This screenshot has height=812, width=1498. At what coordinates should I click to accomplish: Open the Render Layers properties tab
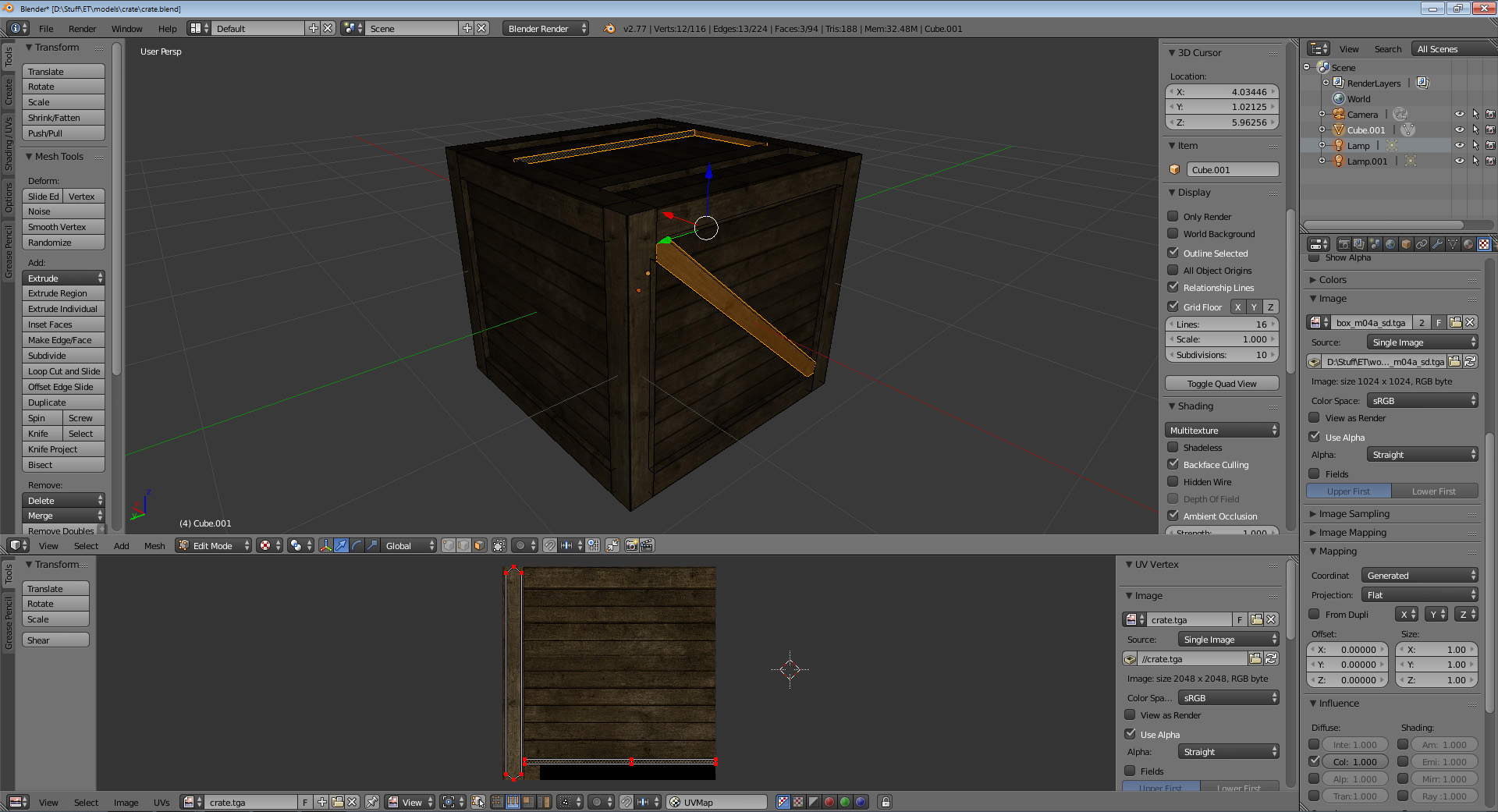pos(1359,244)
